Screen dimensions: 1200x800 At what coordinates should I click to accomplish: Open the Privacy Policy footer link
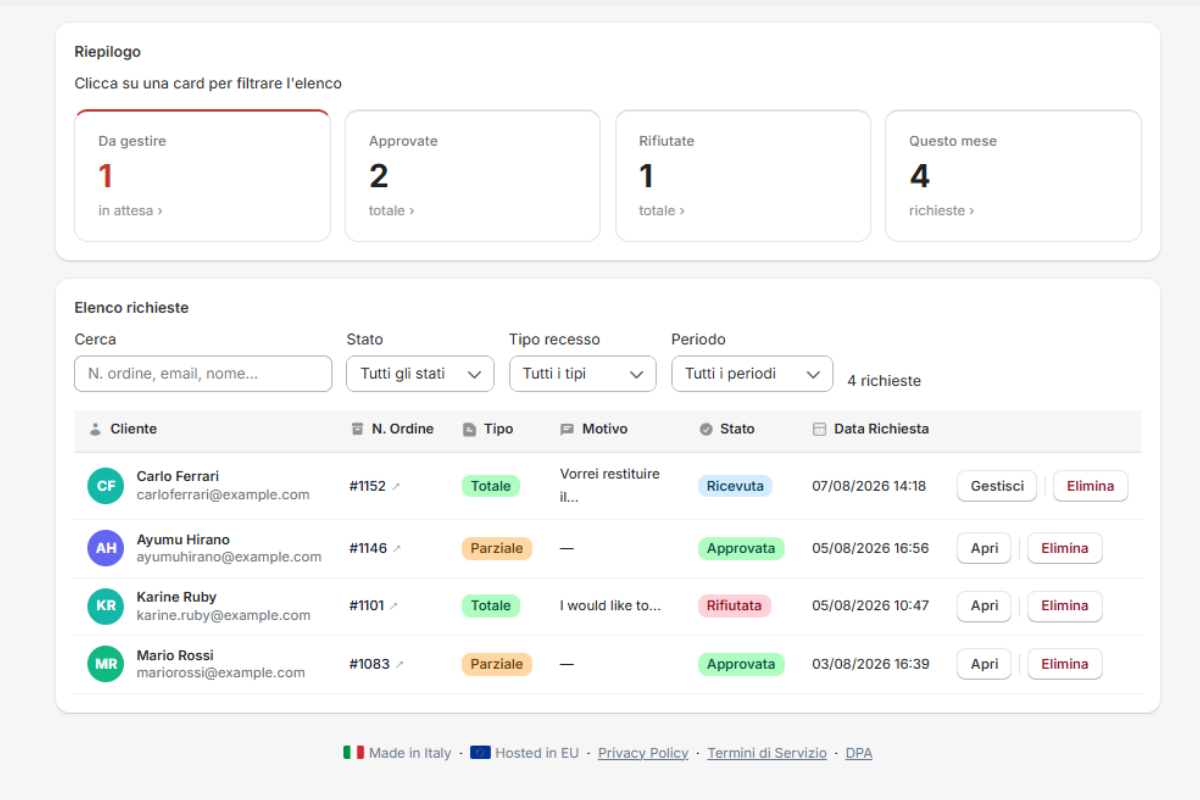coord(643,753)
